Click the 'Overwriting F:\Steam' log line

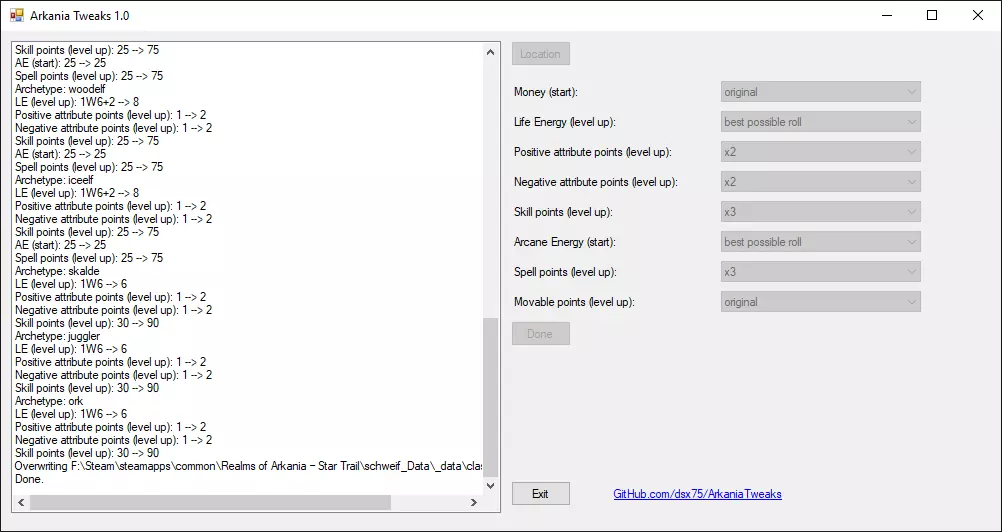tap(248, 466)
